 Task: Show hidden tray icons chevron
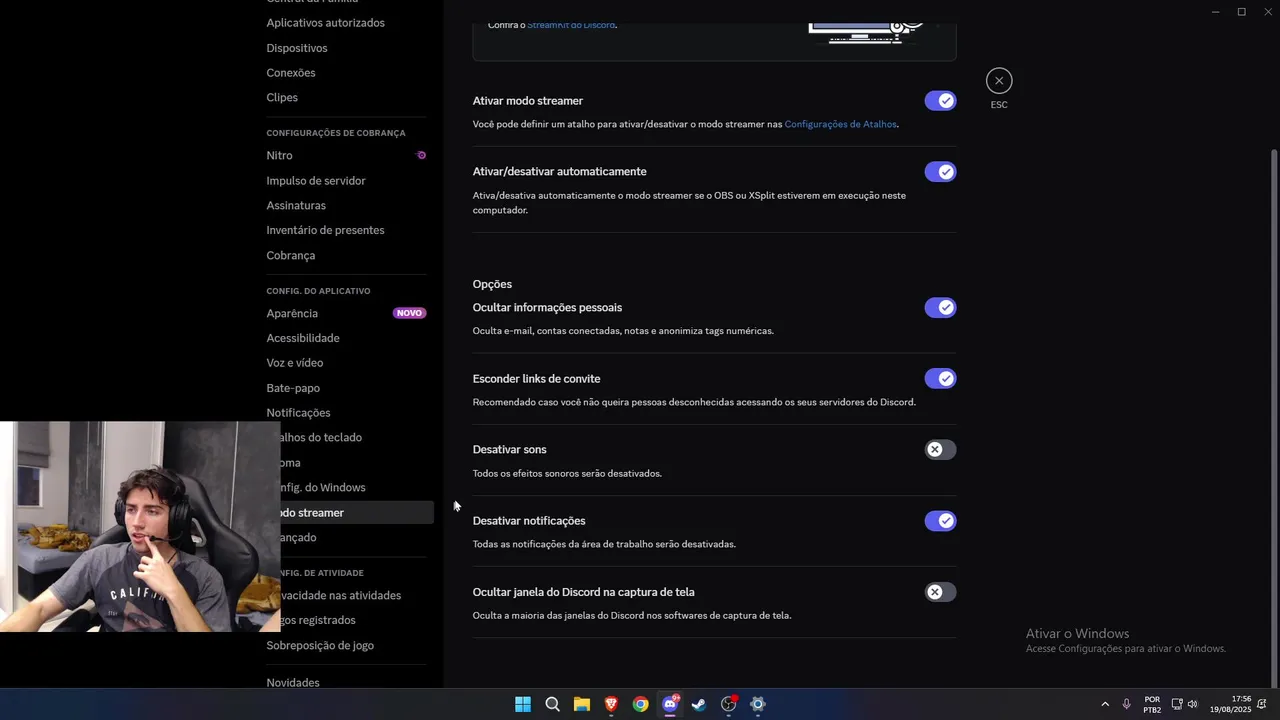pyautogui.click(x=1105, y=704)
